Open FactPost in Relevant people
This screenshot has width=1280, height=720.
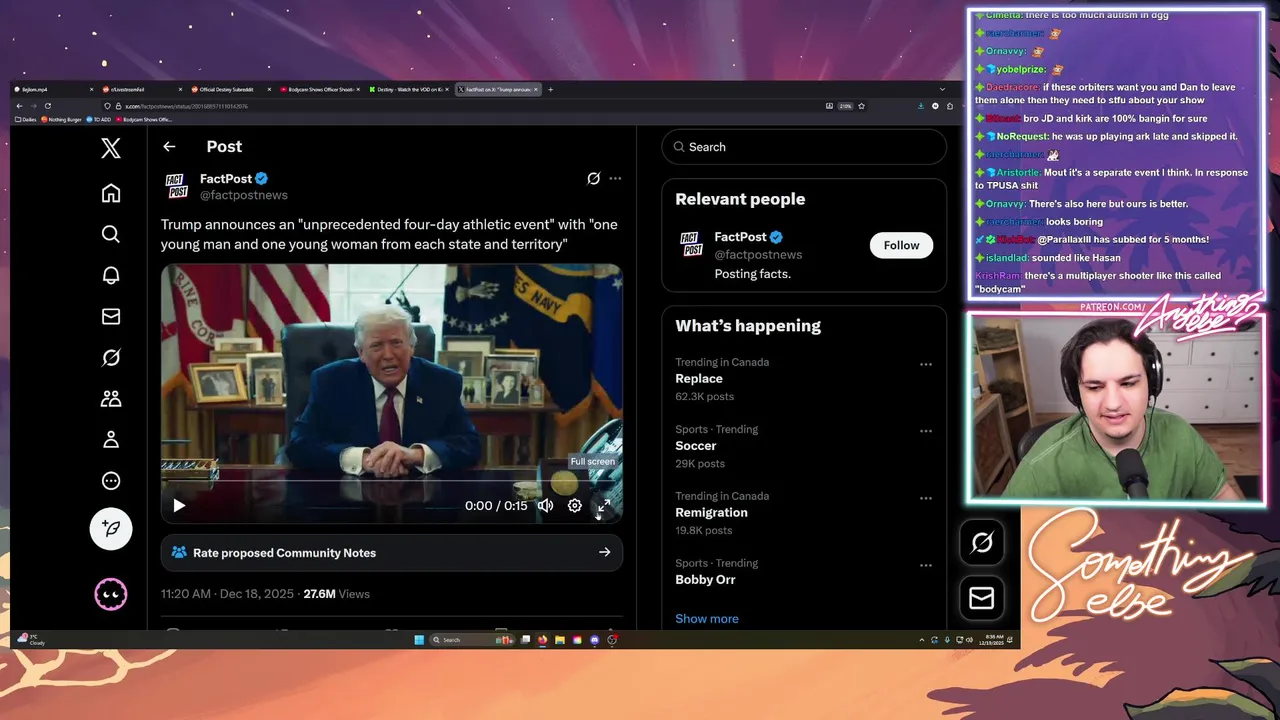(x=741, y=237)
